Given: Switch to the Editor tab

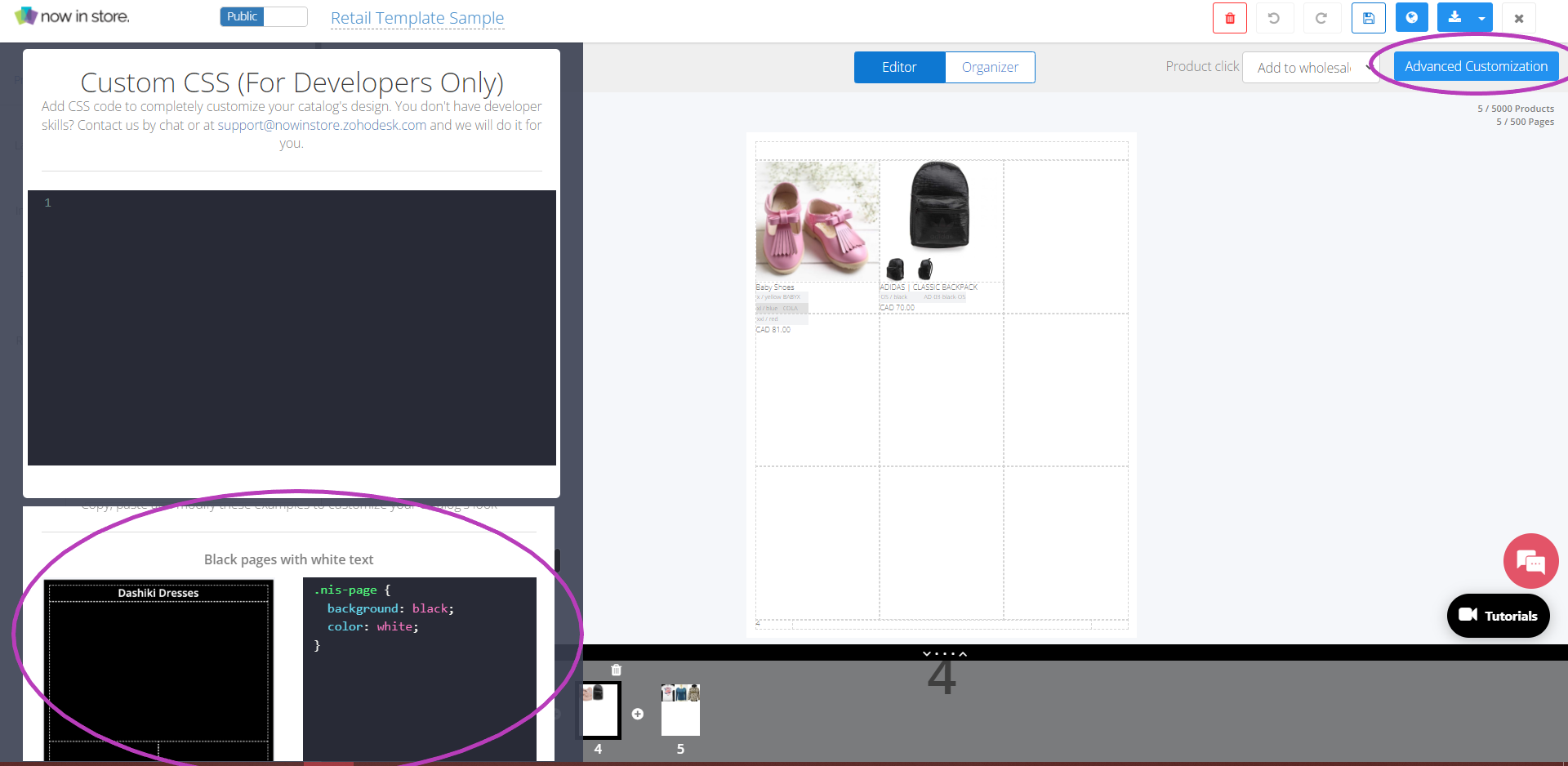Looking at the screenshot, I should (x=899, y=68).
